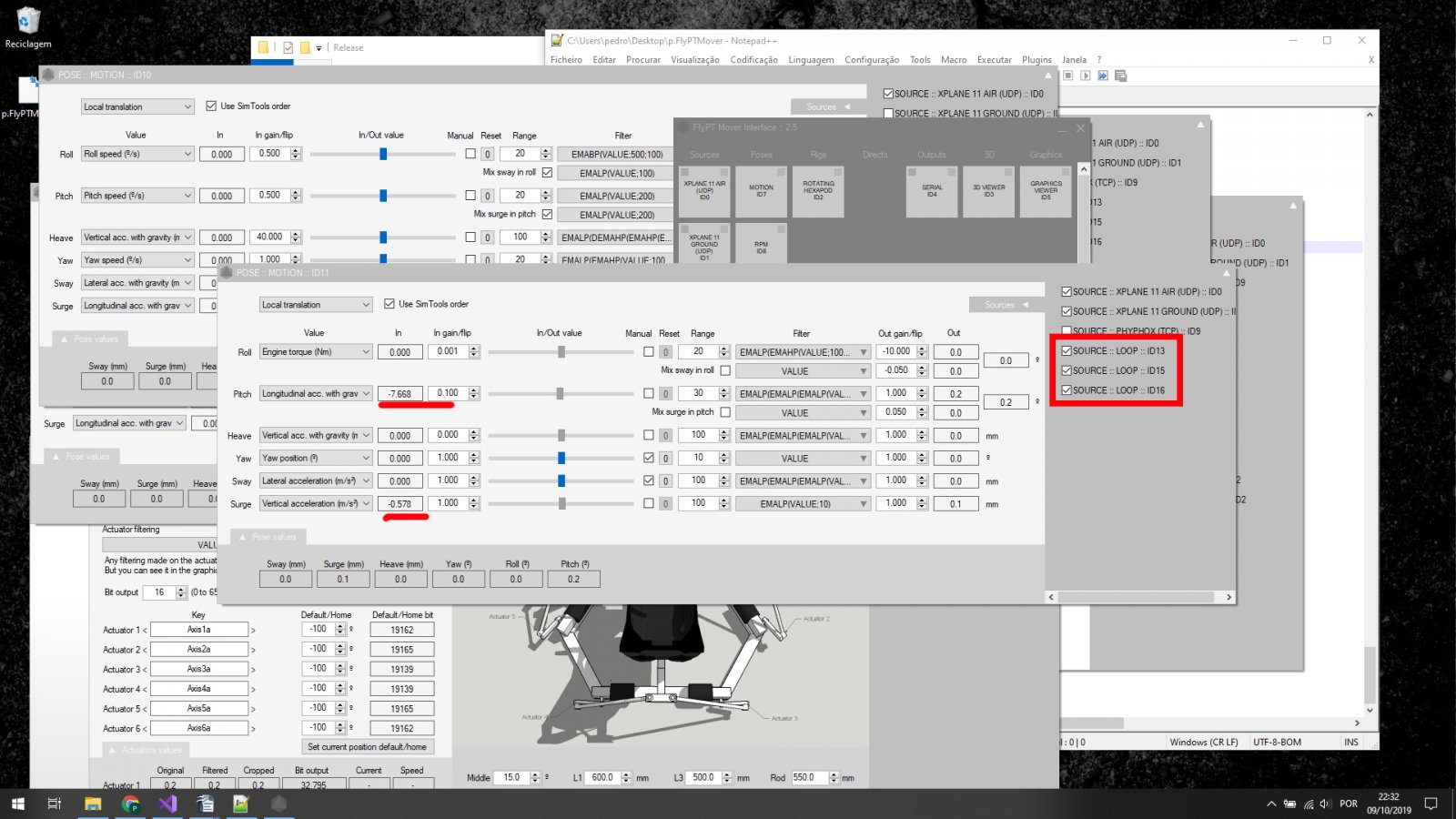Click Set current position default/home button
The image size is (1456, 819).
pos(367,747)
